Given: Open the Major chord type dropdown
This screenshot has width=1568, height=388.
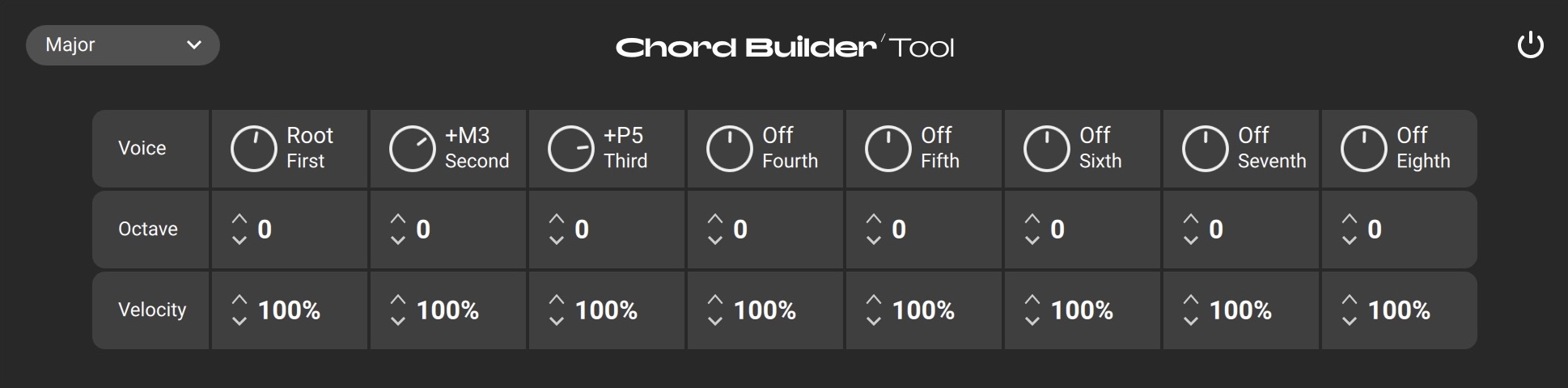Looking at the screenshot, I should tap(123, 45).
